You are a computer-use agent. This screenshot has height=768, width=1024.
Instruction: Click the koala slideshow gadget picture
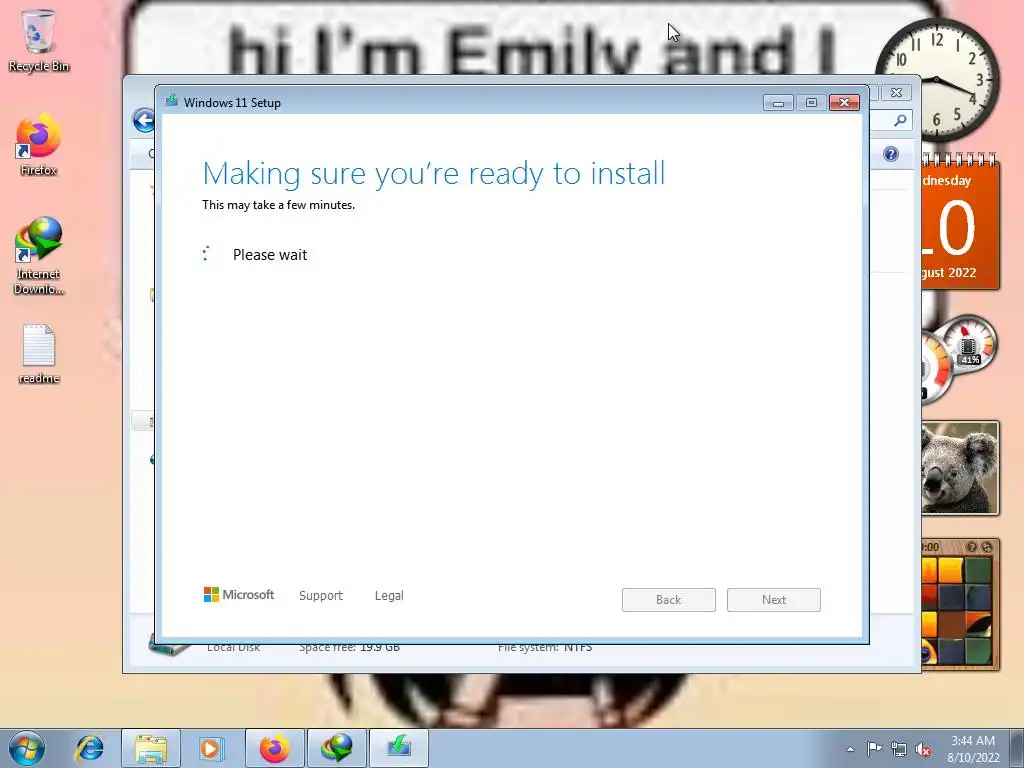tap(960, 468)
